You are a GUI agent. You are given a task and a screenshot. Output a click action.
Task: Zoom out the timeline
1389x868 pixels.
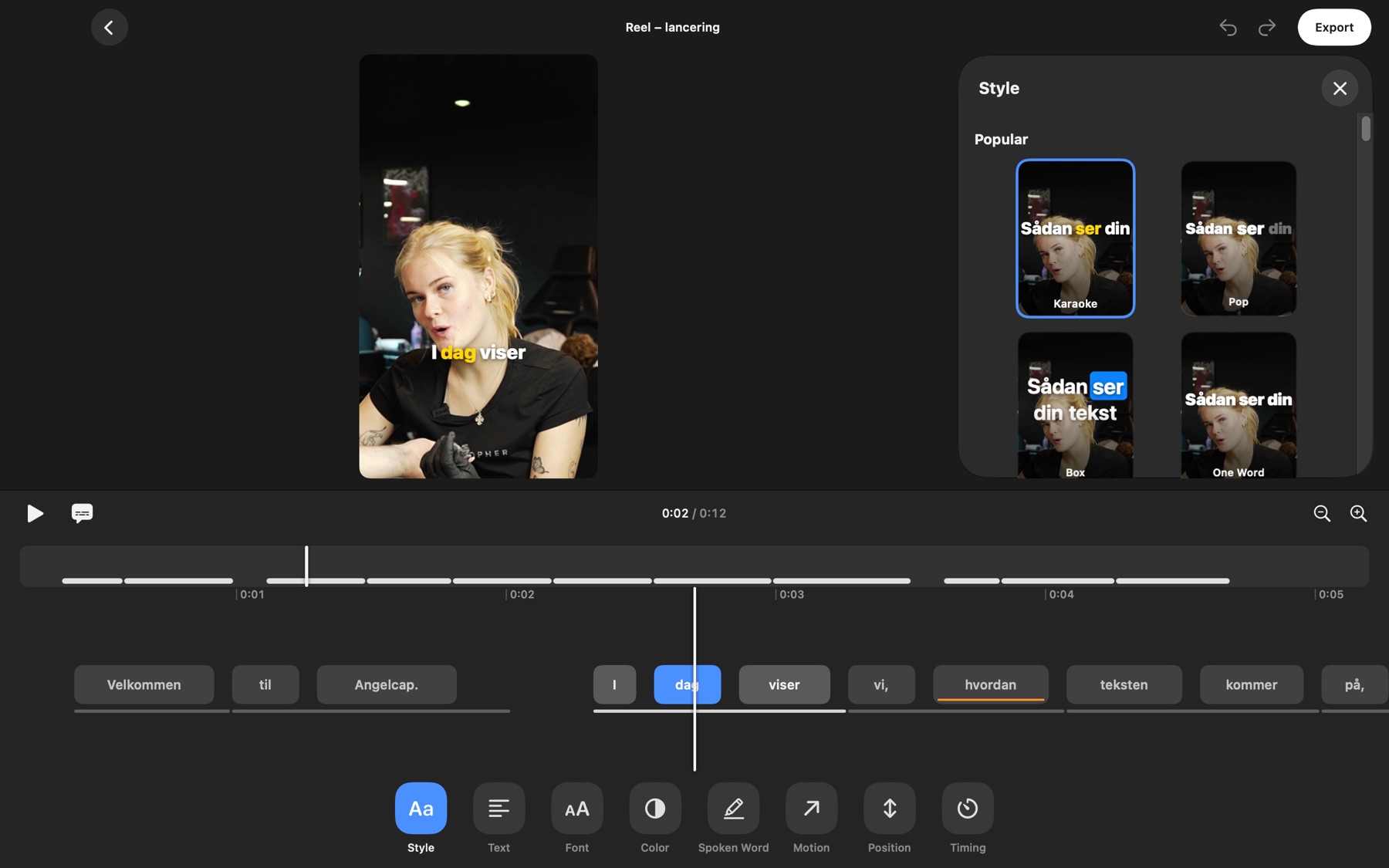tap(1322, 513)
